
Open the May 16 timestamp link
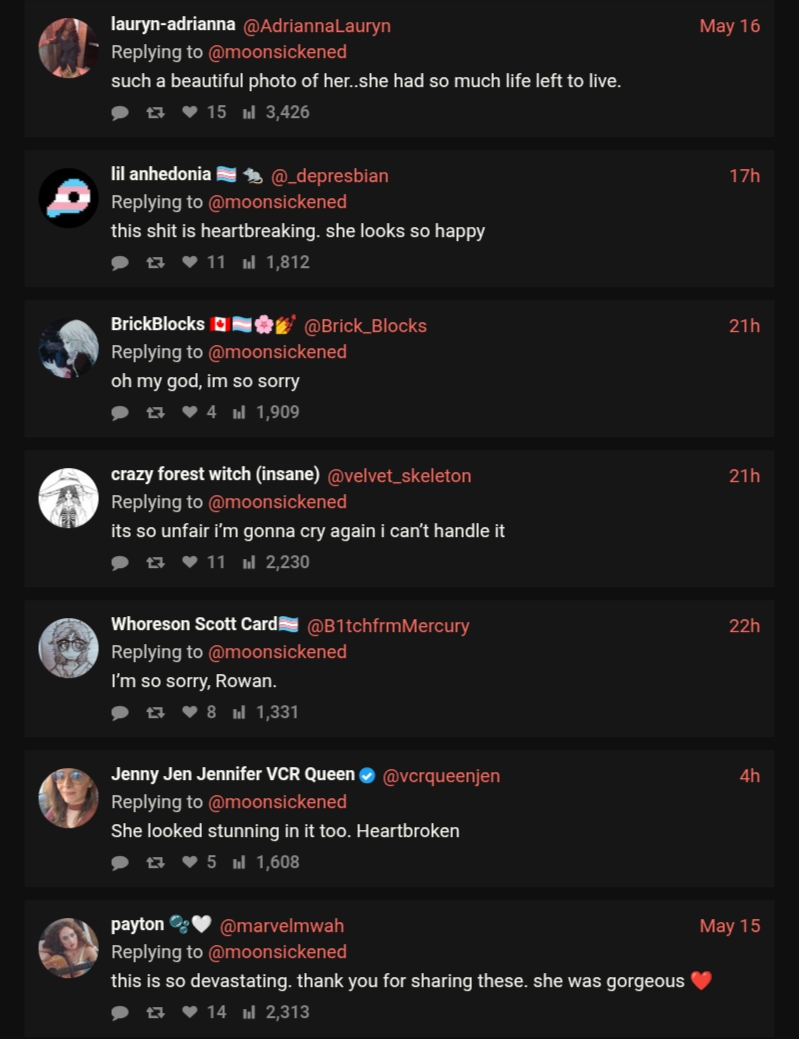tap(729, 26)
